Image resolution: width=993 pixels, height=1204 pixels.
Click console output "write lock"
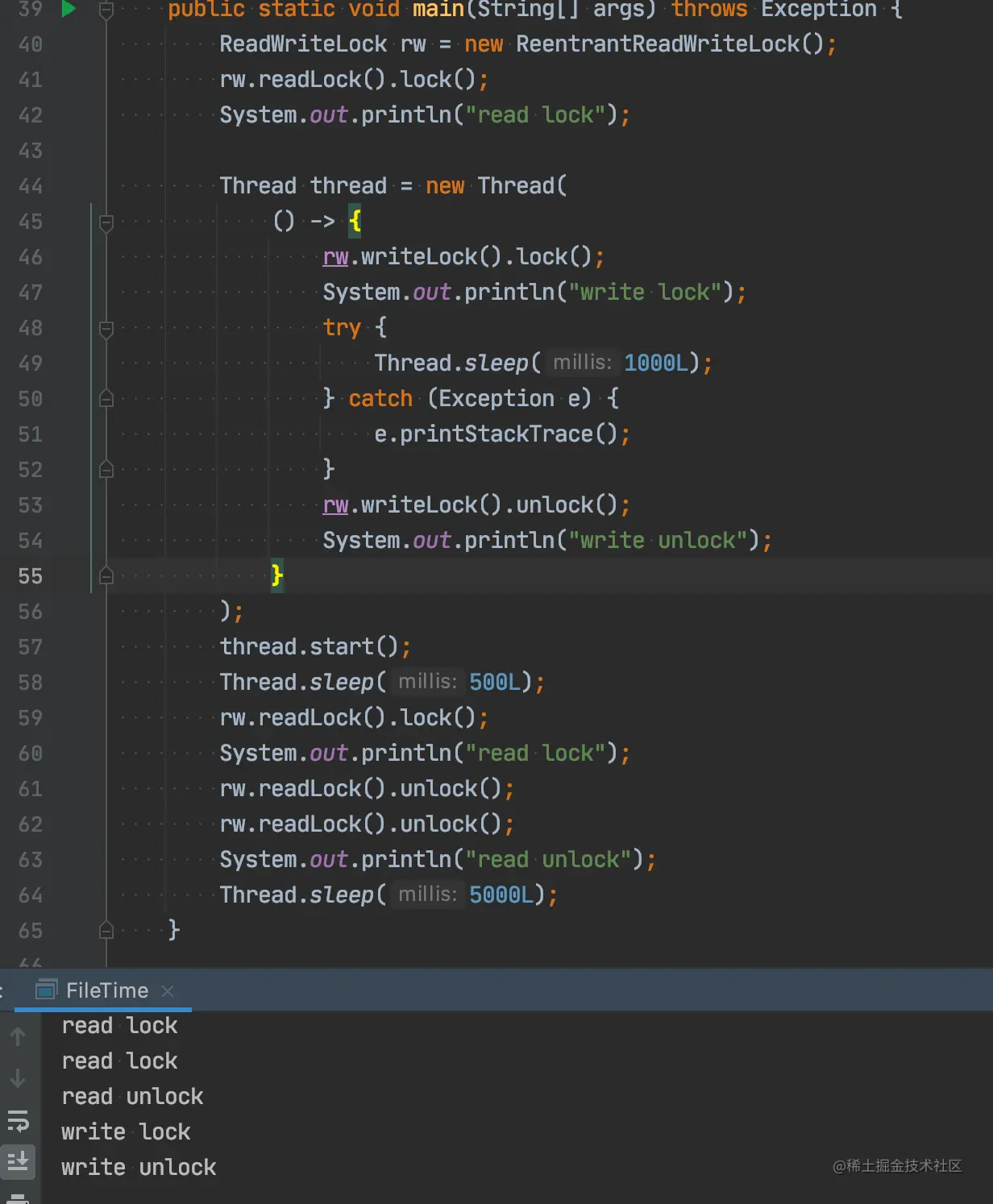[x=127, y=1132]
